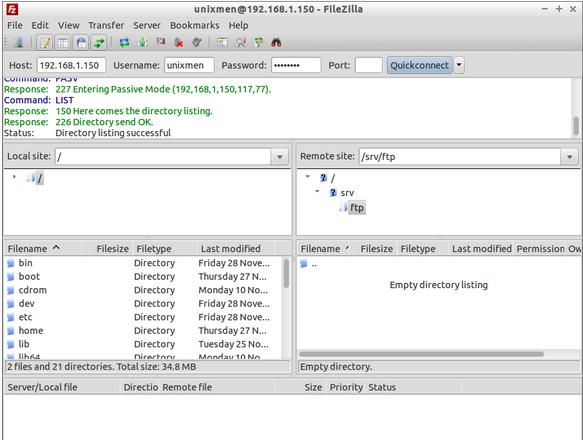Click the Local site path field
Viewport: 583px width, 440px height.
point(164,157)
